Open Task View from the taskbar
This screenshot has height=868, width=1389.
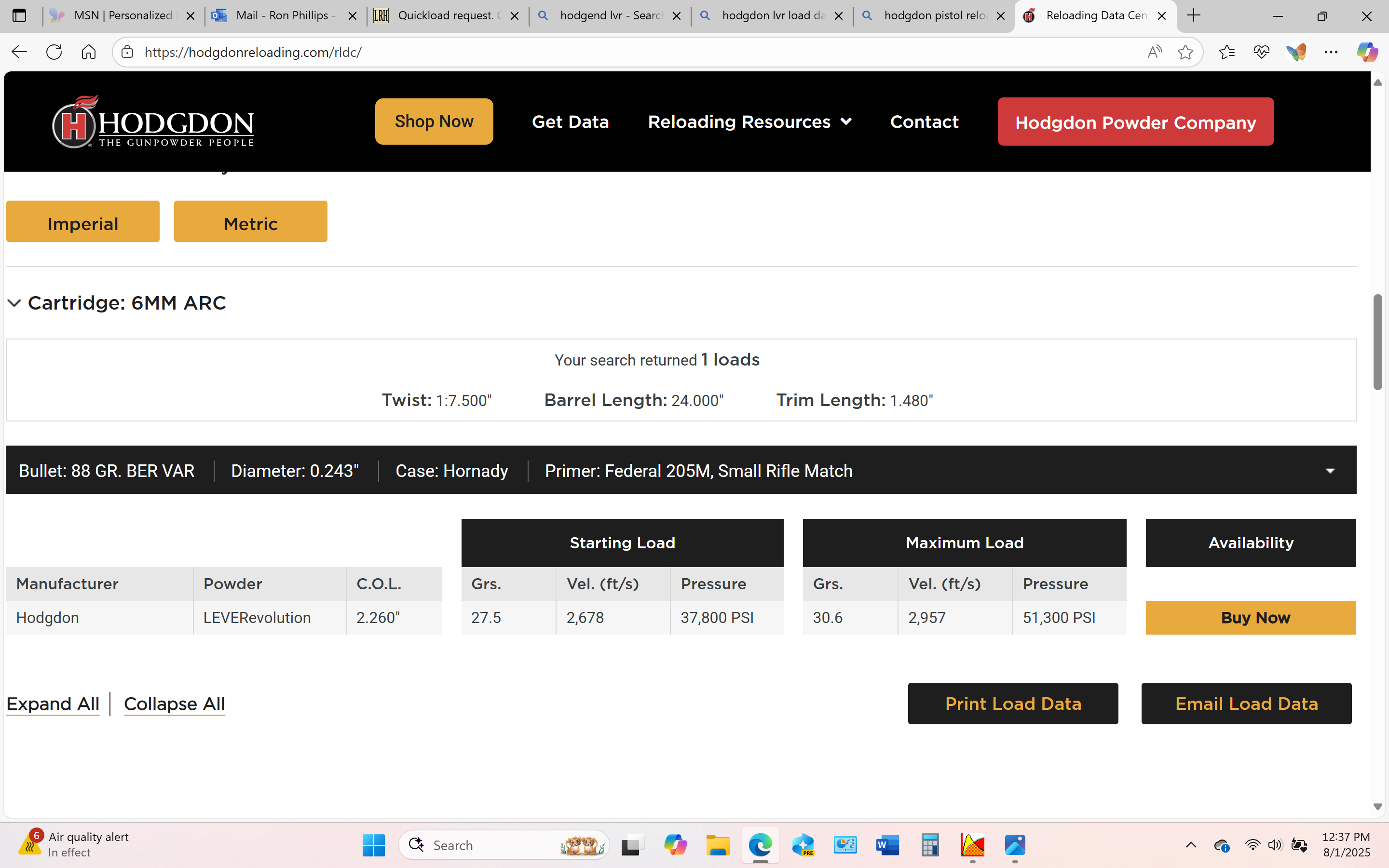click(x=631, y=845)
